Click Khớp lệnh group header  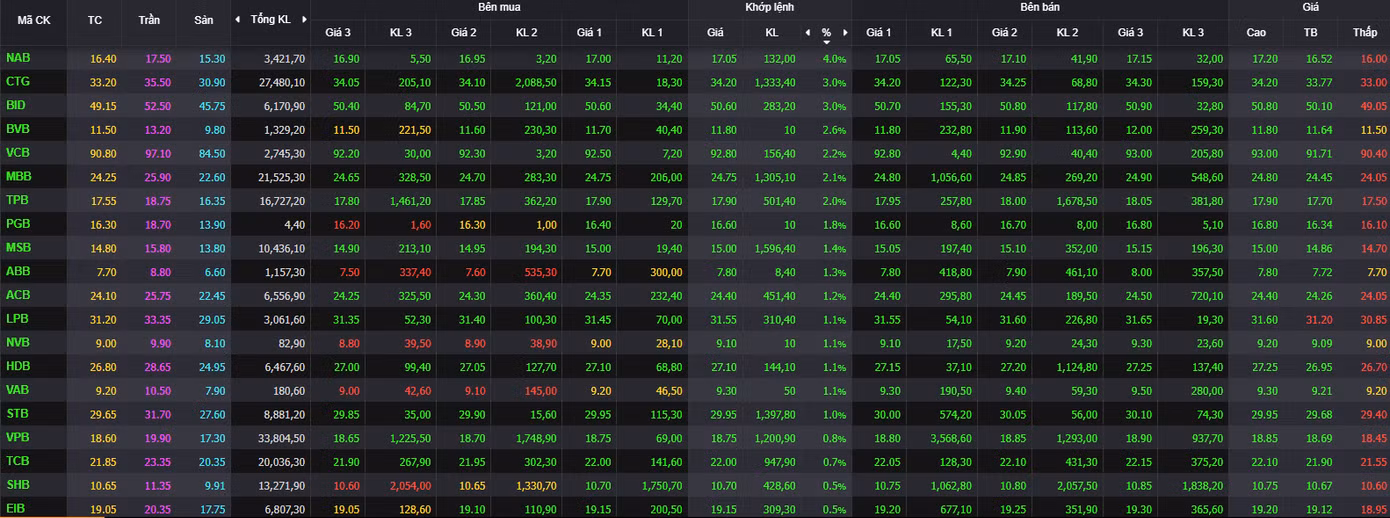770,7
